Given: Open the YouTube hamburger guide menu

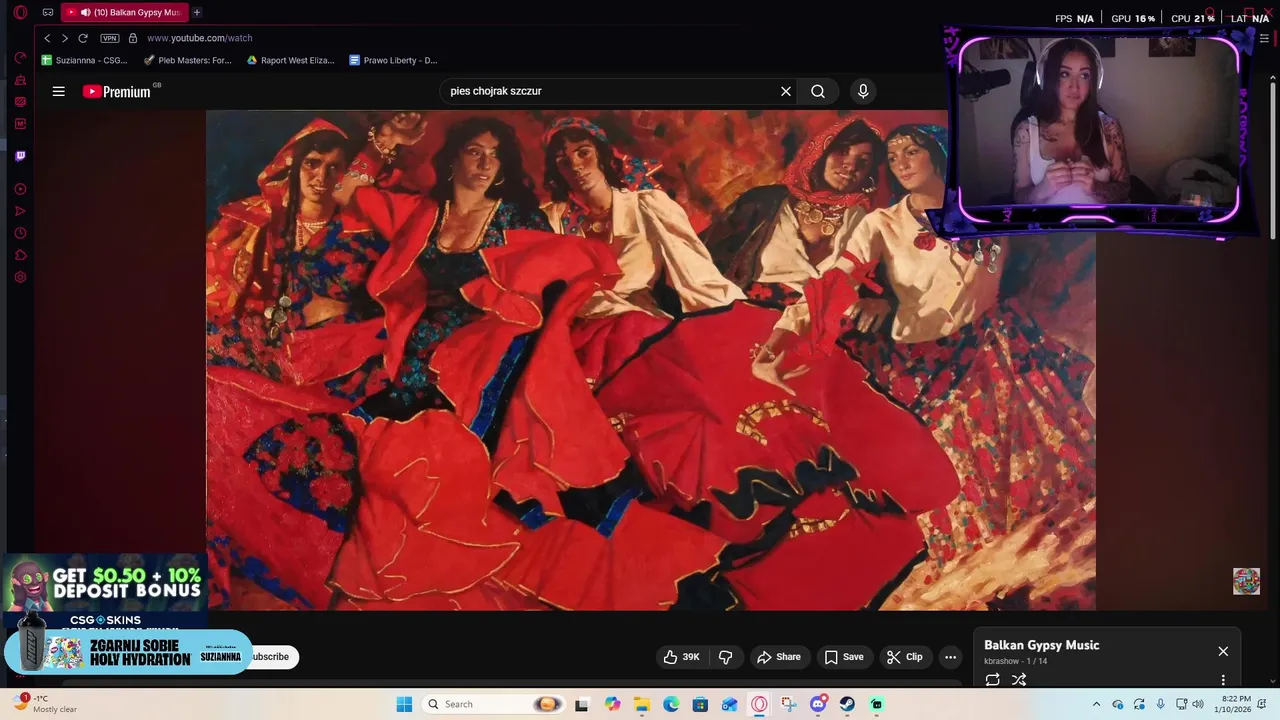Looking at the screenshot, I should point(59,91).
